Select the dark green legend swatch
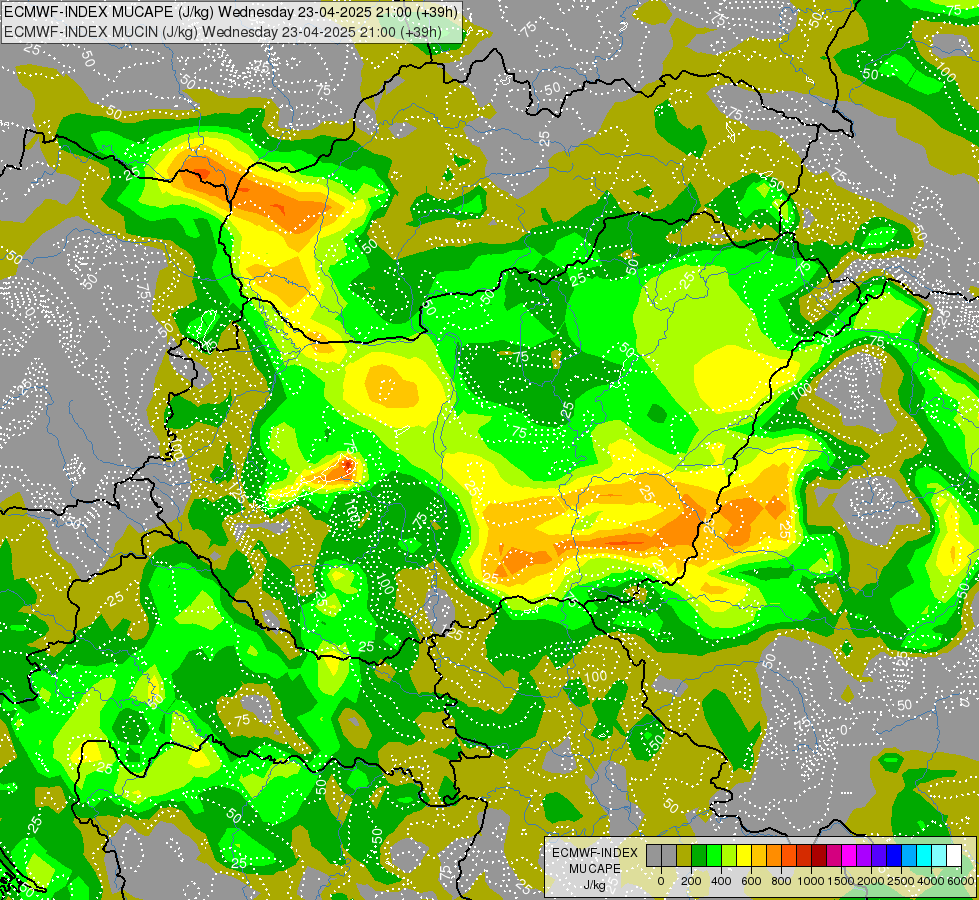979x900 pixels. [699, 856]
